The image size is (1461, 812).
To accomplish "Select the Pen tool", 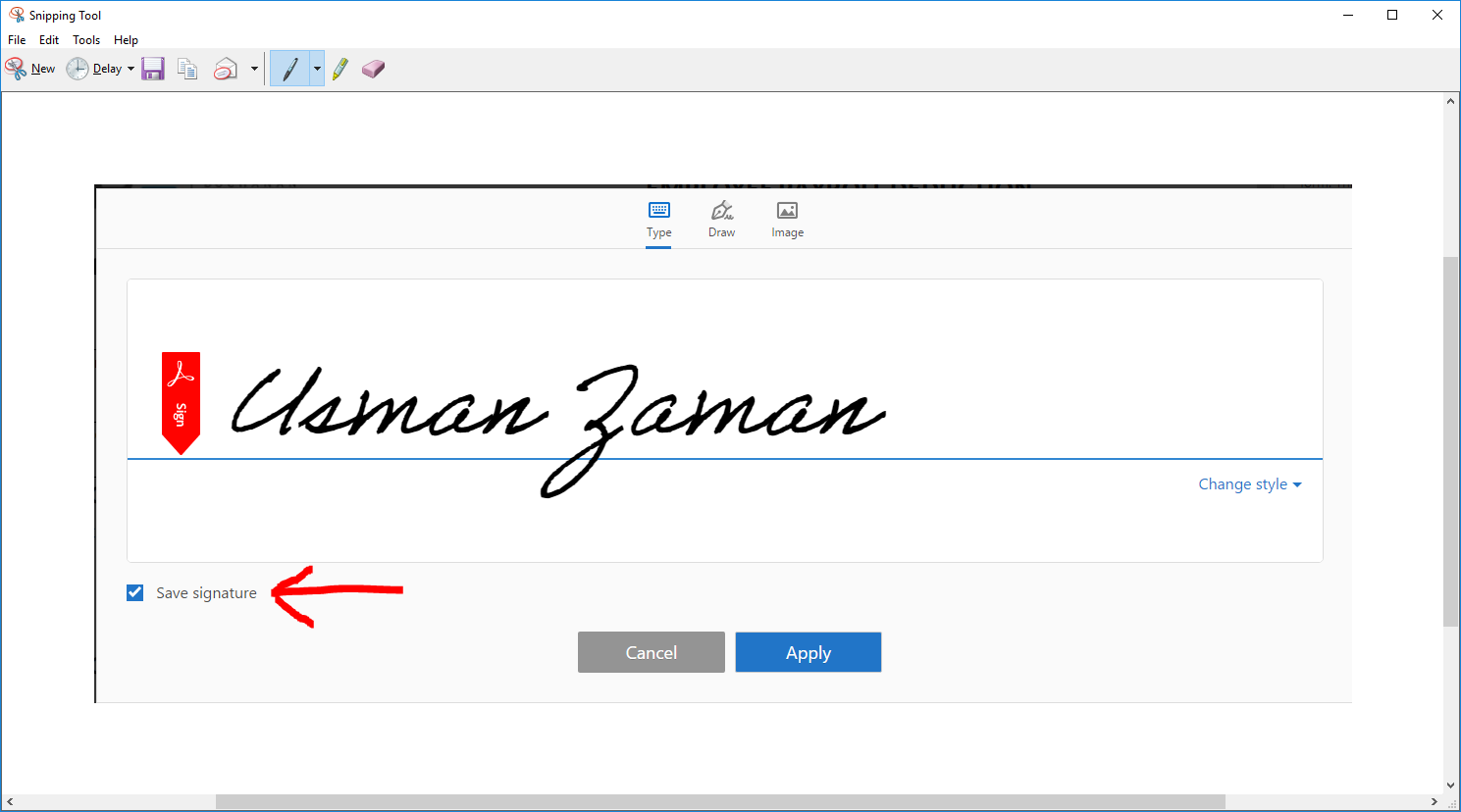I will click(x=291, y=68).
